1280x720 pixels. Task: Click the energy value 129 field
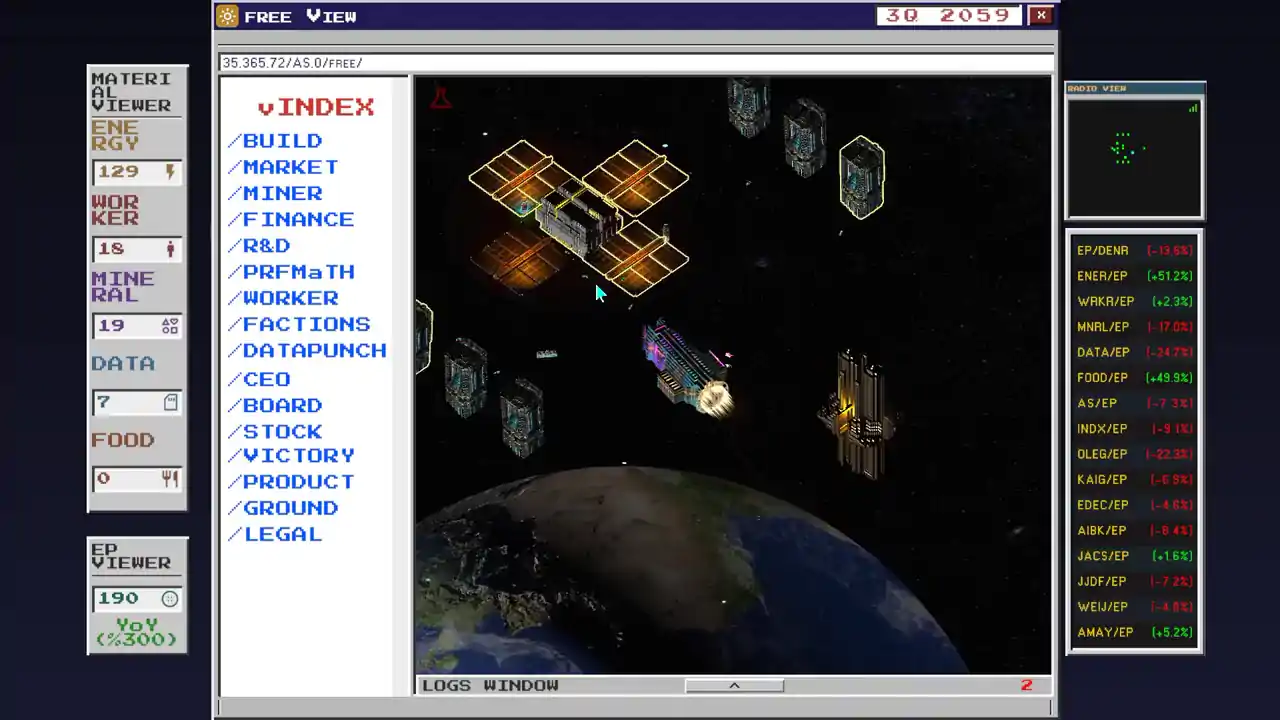pyautogui.click(x=137, y=172)
